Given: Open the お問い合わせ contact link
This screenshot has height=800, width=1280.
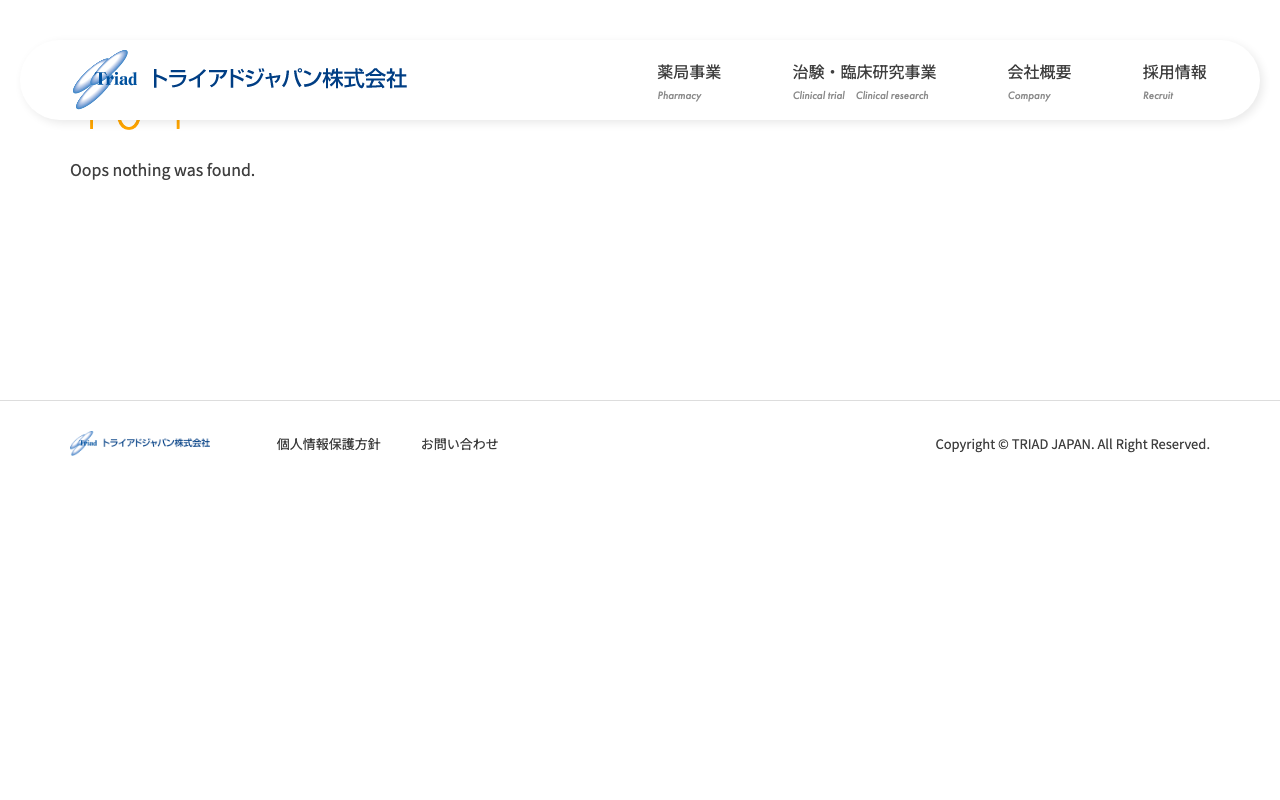Looking at the screenshot, I should pyautogui.click(x=459, y=444).
